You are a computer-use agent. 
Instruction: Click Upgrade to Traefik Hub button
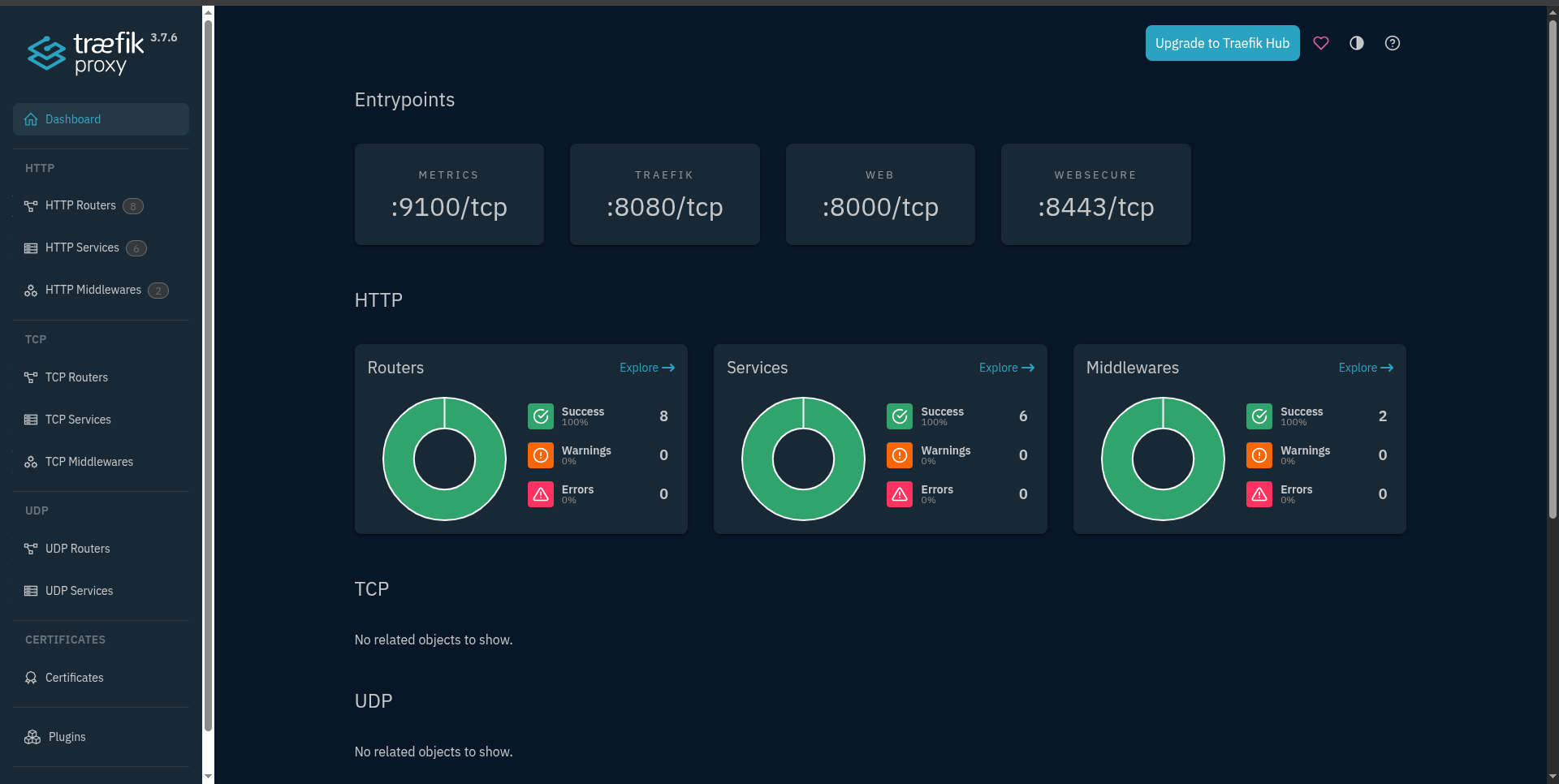[1222, 43]
